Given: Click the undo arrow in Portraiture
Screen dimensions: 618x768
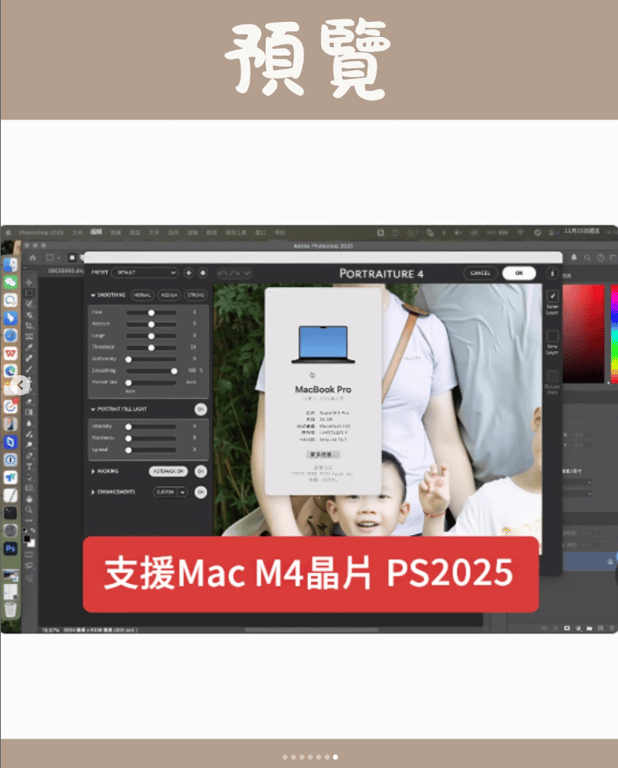Looking at the screenshot, I should pos(222,273).
